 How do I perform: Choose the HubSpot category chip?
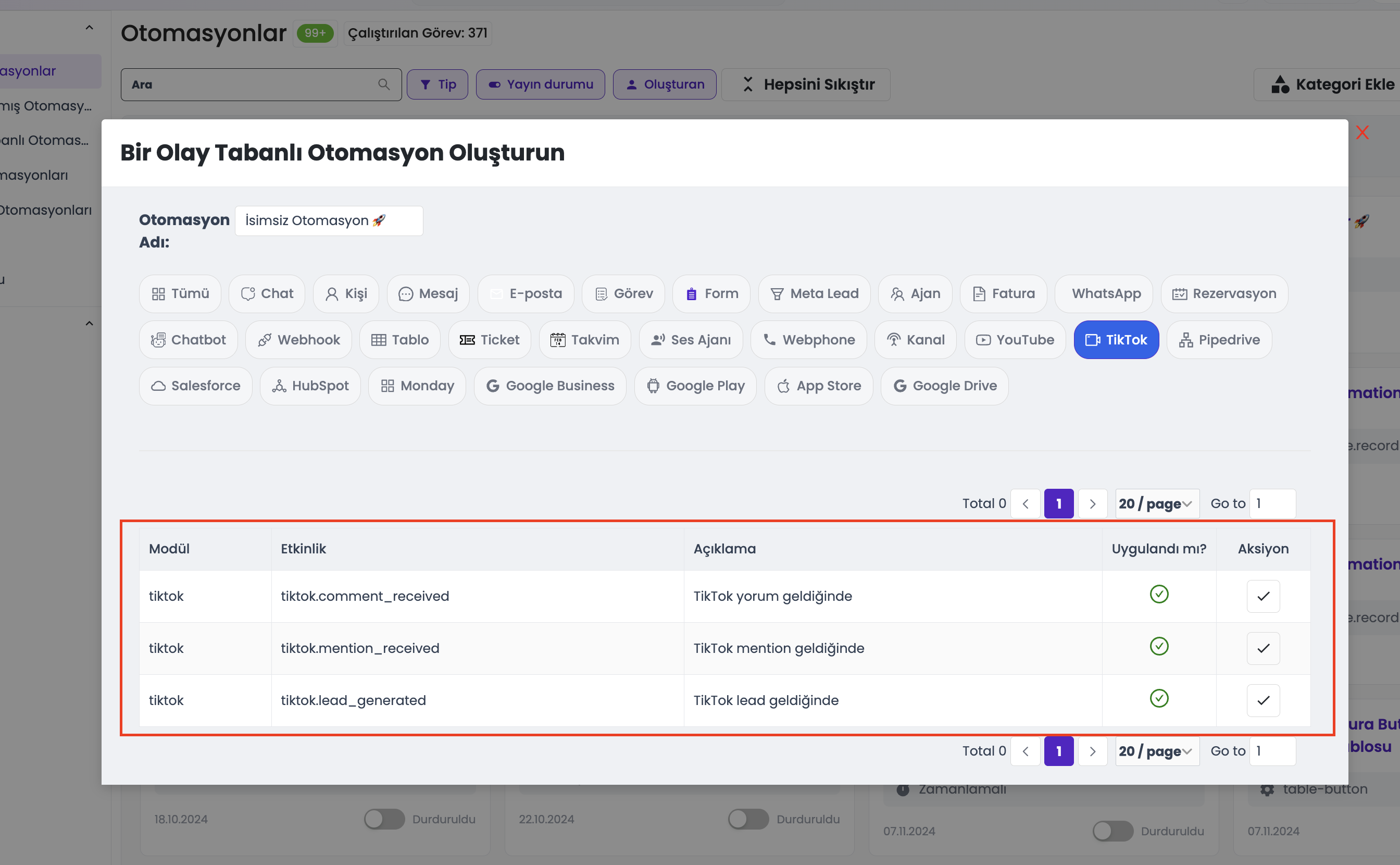click(310, 386)
